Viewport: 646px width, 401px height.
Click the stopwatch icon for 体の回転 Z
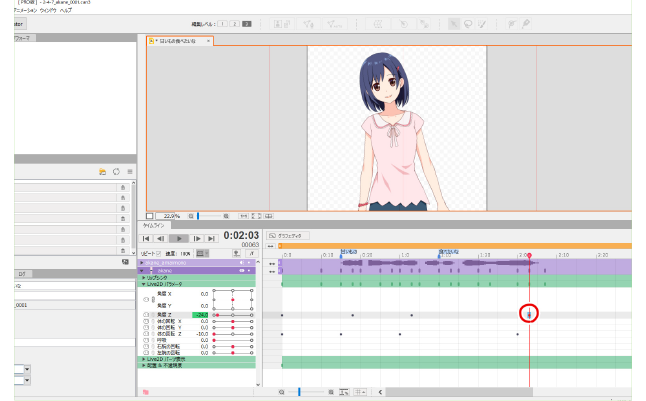(146, 334)
